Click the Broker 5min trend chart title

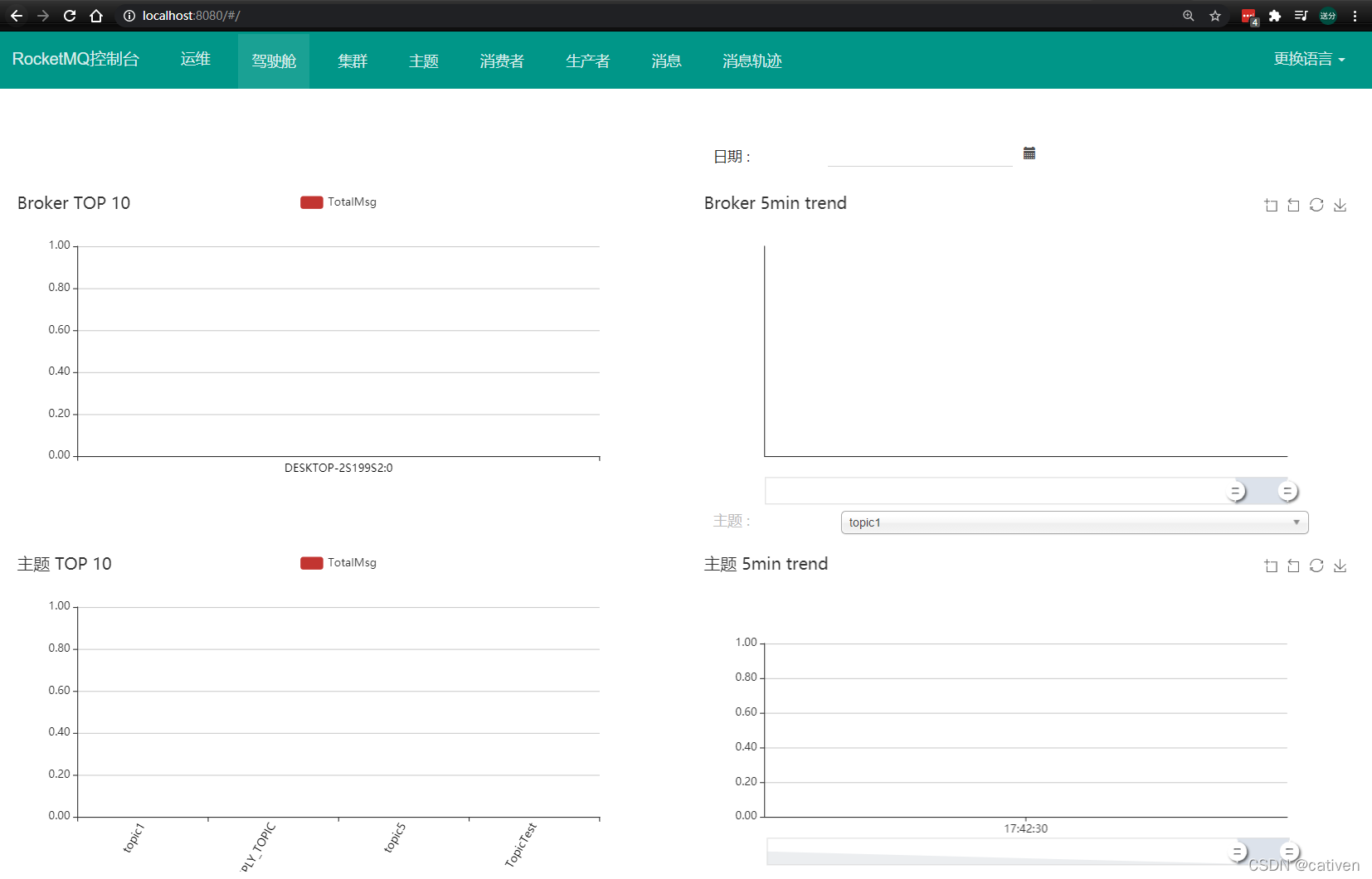776,203
